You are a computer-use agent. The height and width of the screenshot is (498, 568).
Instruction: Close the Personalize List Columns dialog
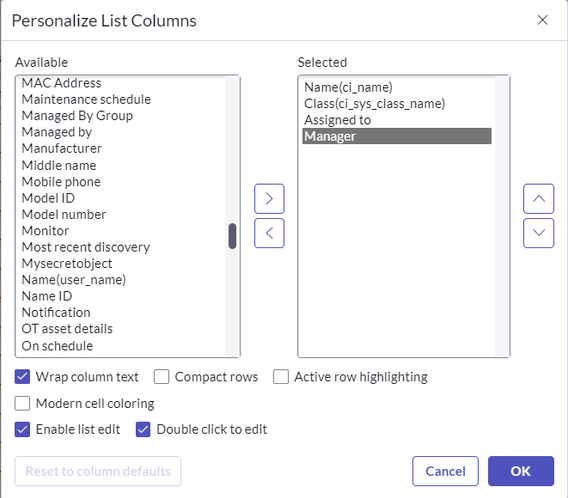542,20
